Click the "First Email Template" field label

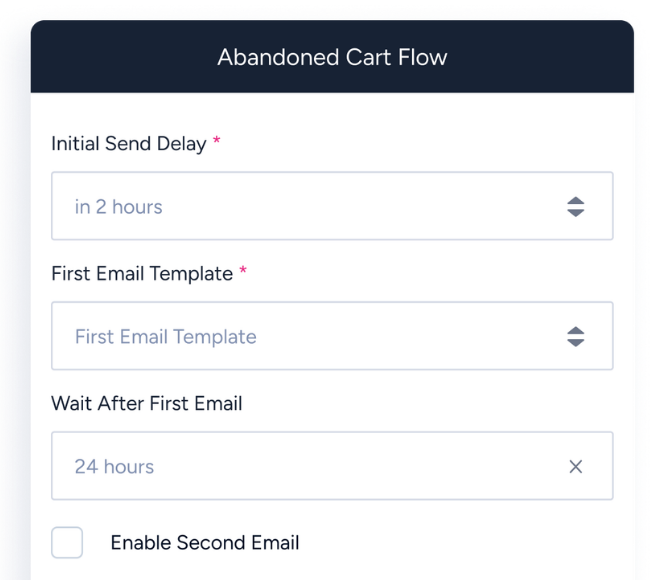tap(142, 274)
